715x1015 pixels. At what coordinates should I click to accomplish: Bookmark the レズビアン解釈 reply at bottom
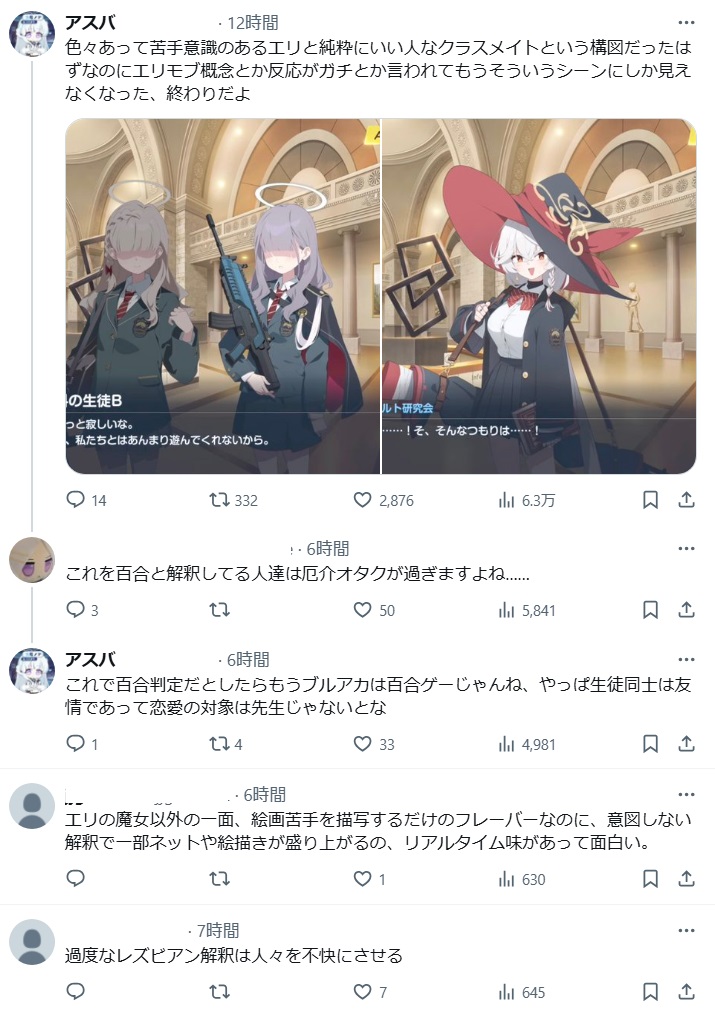click(x=650, y=992)
